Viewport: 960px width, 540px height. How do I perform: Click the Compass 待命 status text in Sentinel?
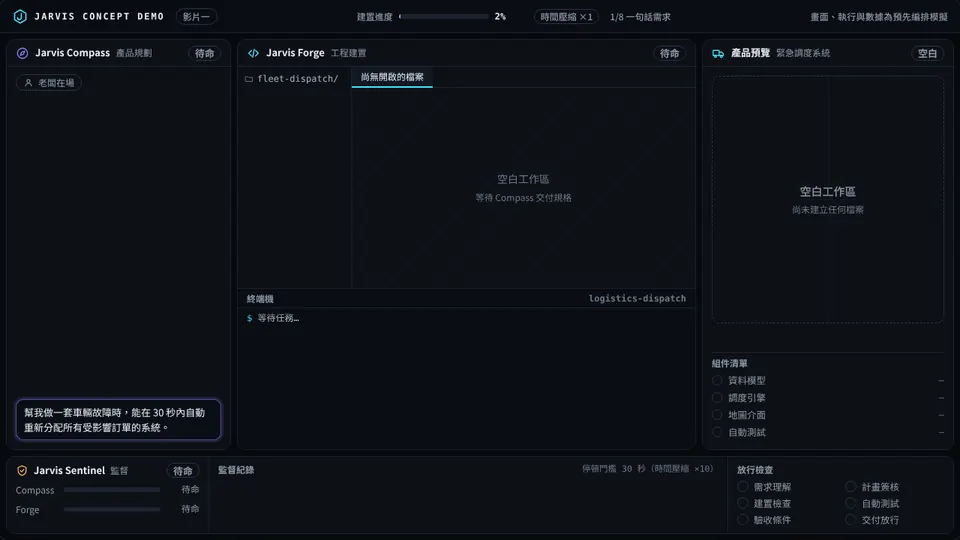[x=190, y=490]
